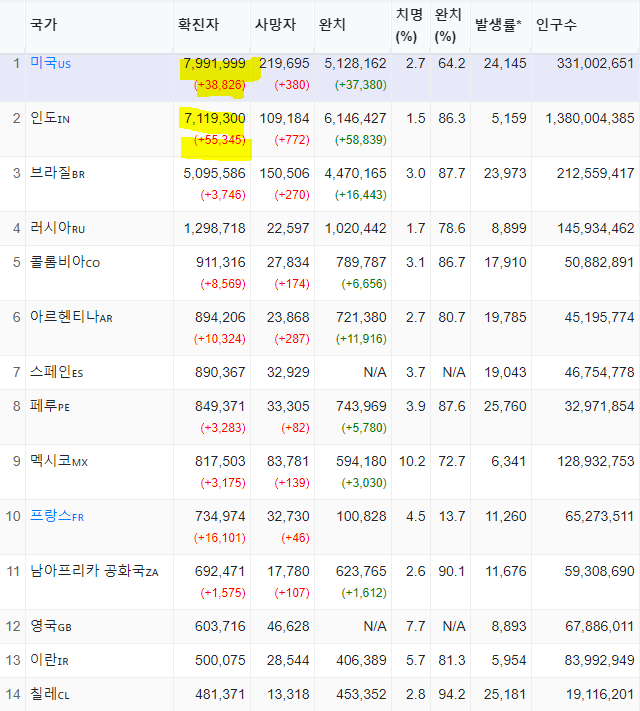
Task: Sort by the 확진자 column header
Action: [x=198, y=24]
